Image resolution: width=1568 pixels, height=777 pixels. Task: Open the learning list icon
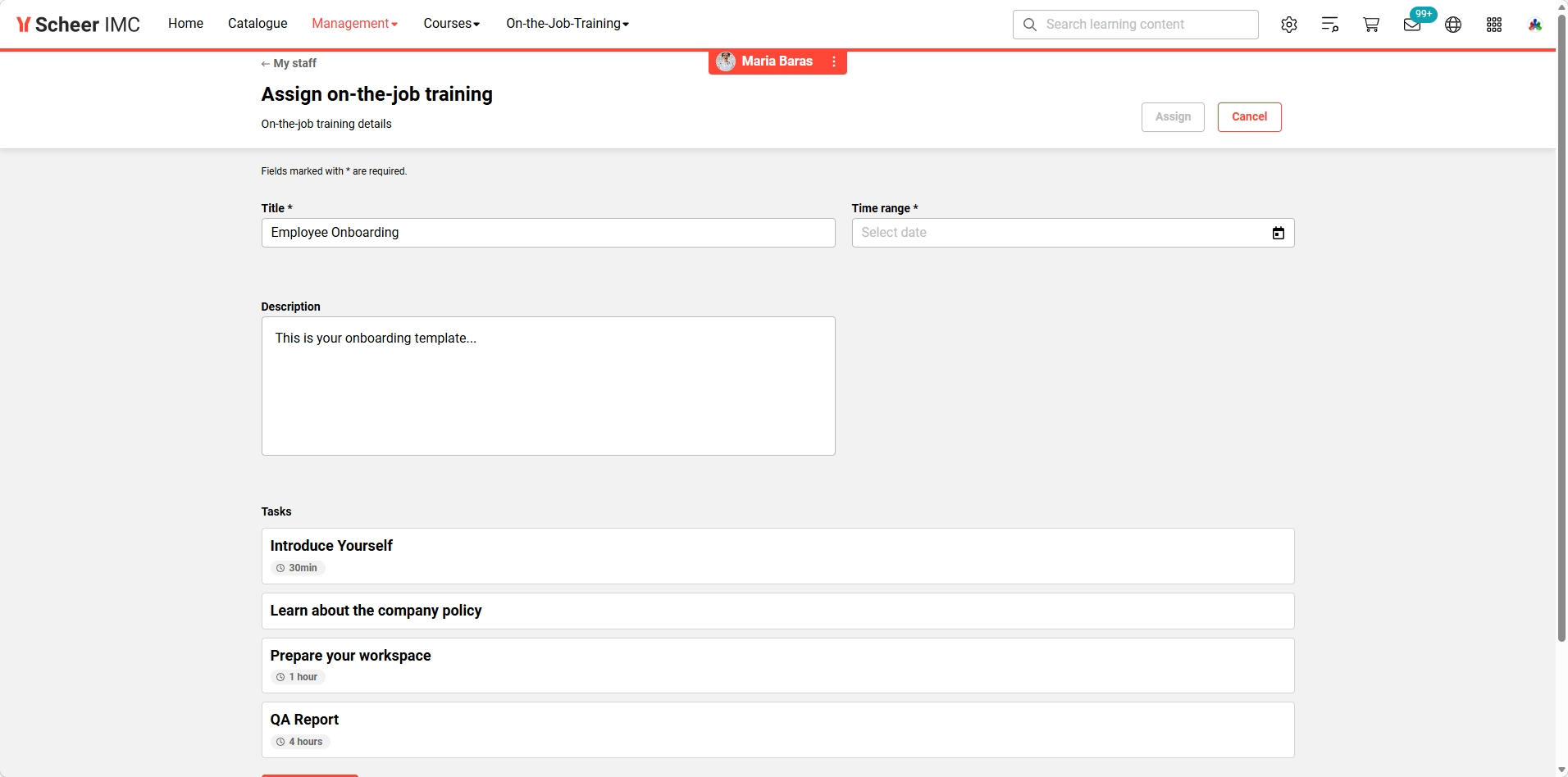click(1330, 25)
